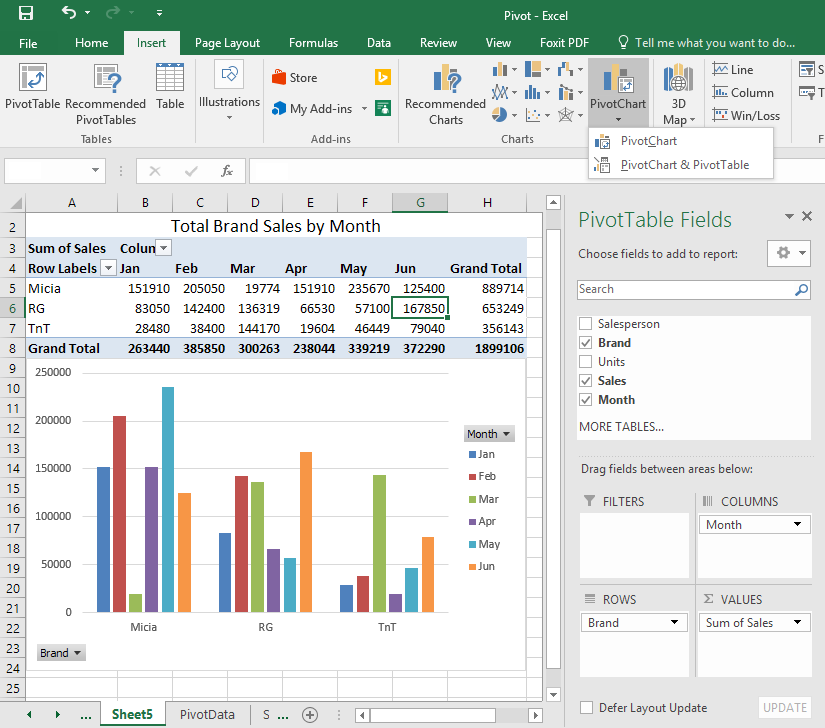Open the Month field button on the chart
Screen dimensions: 825x728
tap(489, 434)
